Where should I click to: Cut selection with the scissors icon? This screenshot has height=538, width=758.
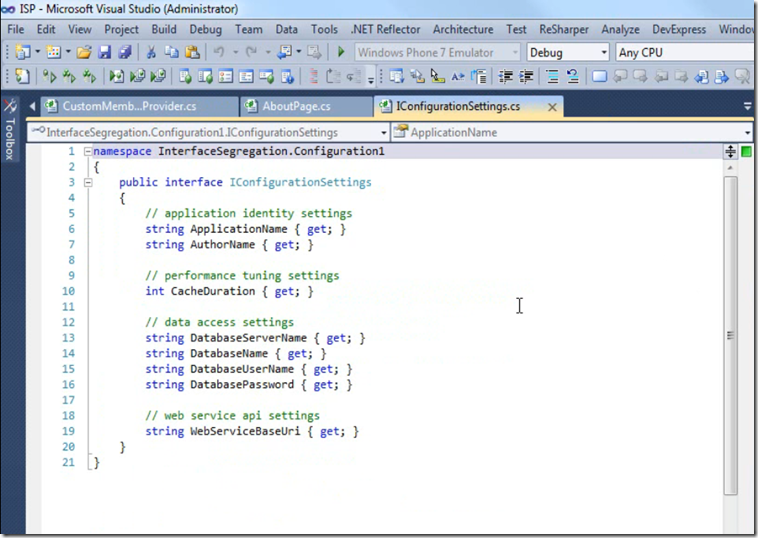coord(151,52)
